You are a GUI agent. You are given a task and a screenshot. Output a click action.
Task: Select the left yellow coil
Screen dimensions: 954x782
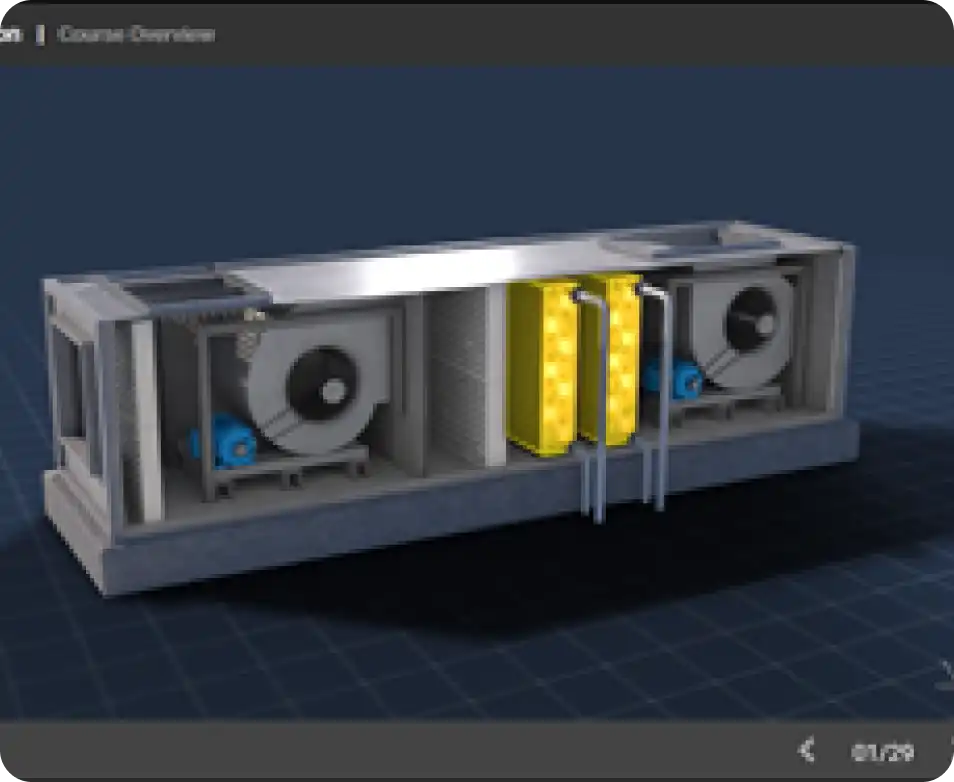pos(542,366)
